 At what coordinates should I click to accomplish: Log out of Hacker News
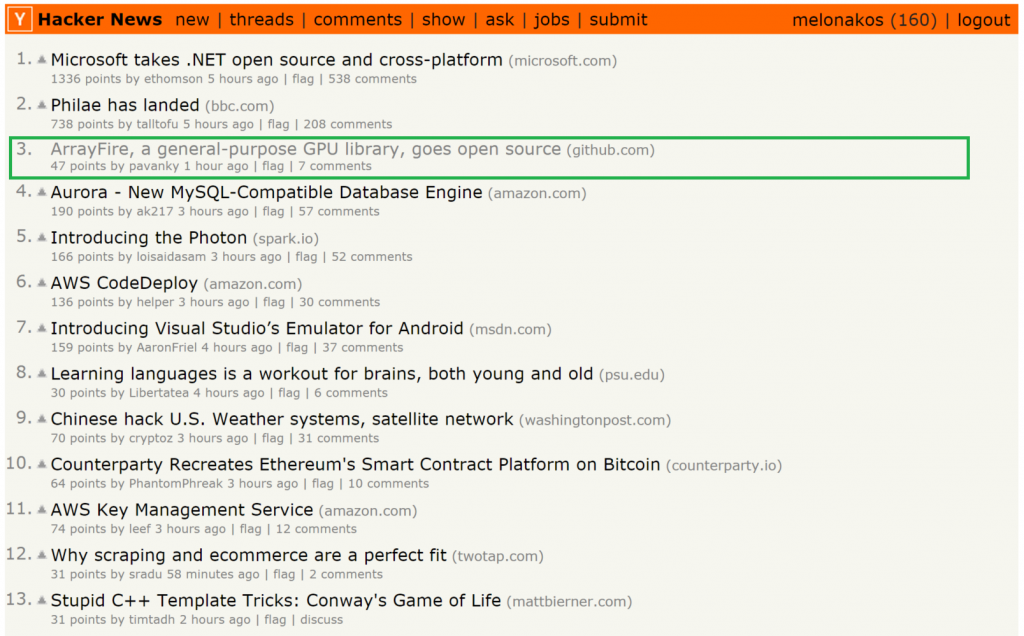[x=984, y=20]
